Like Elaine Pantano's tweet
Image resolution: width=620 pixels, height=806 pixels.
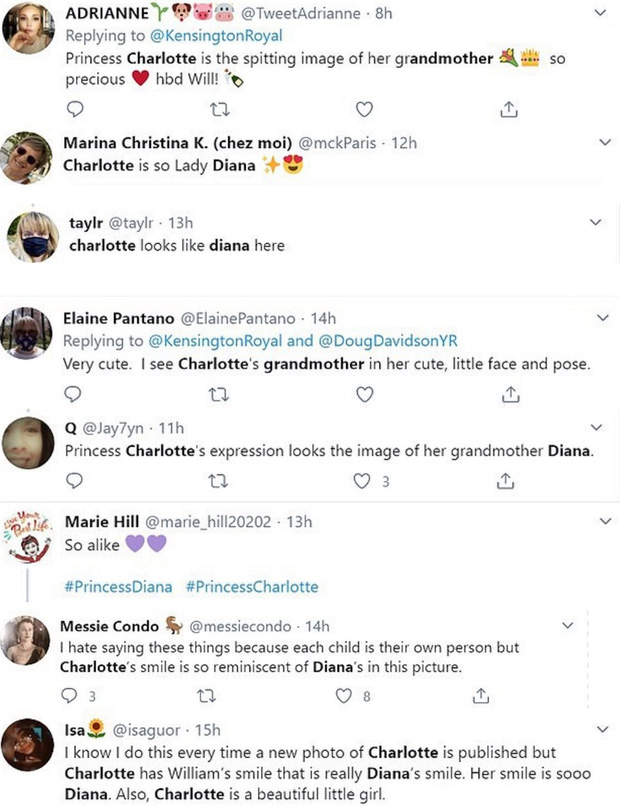(365, 395)
